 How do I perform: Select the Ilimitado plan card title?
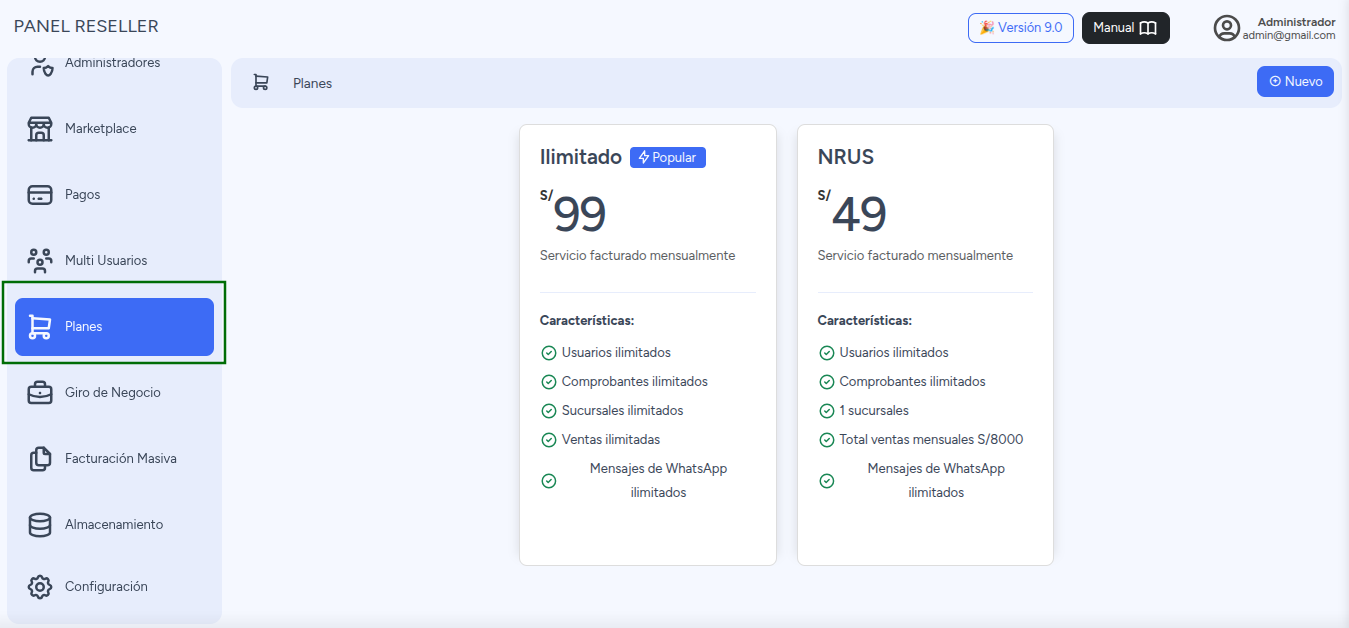(581, 157)
